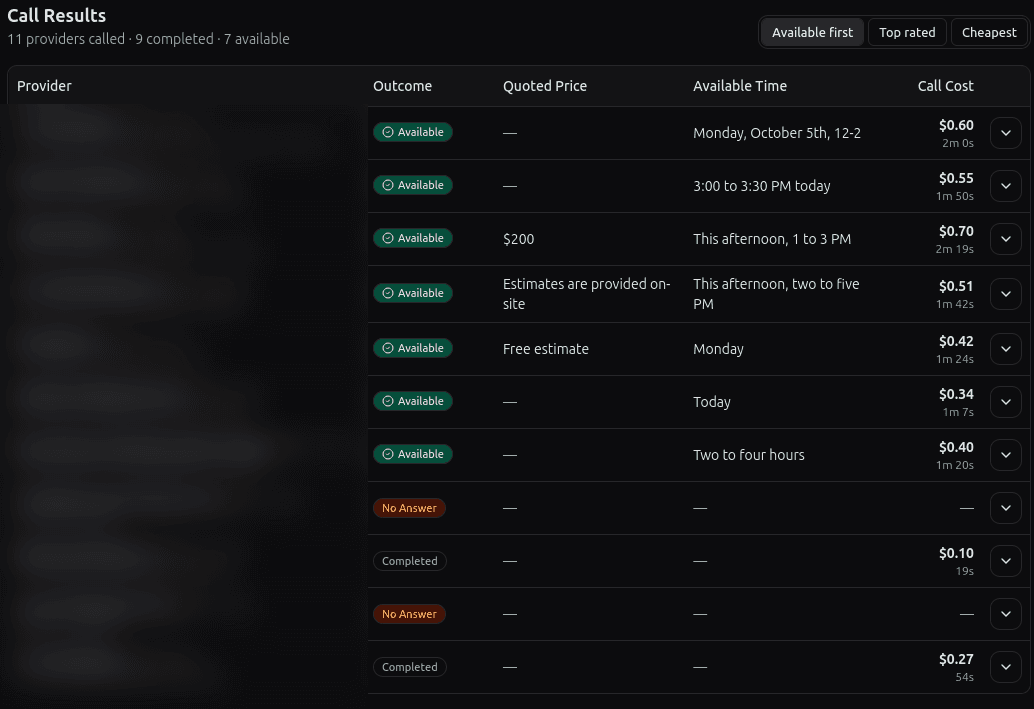Click the '11 providers called' summary line
Viewport: 1034px width, 709px height.
pos(148,39)
